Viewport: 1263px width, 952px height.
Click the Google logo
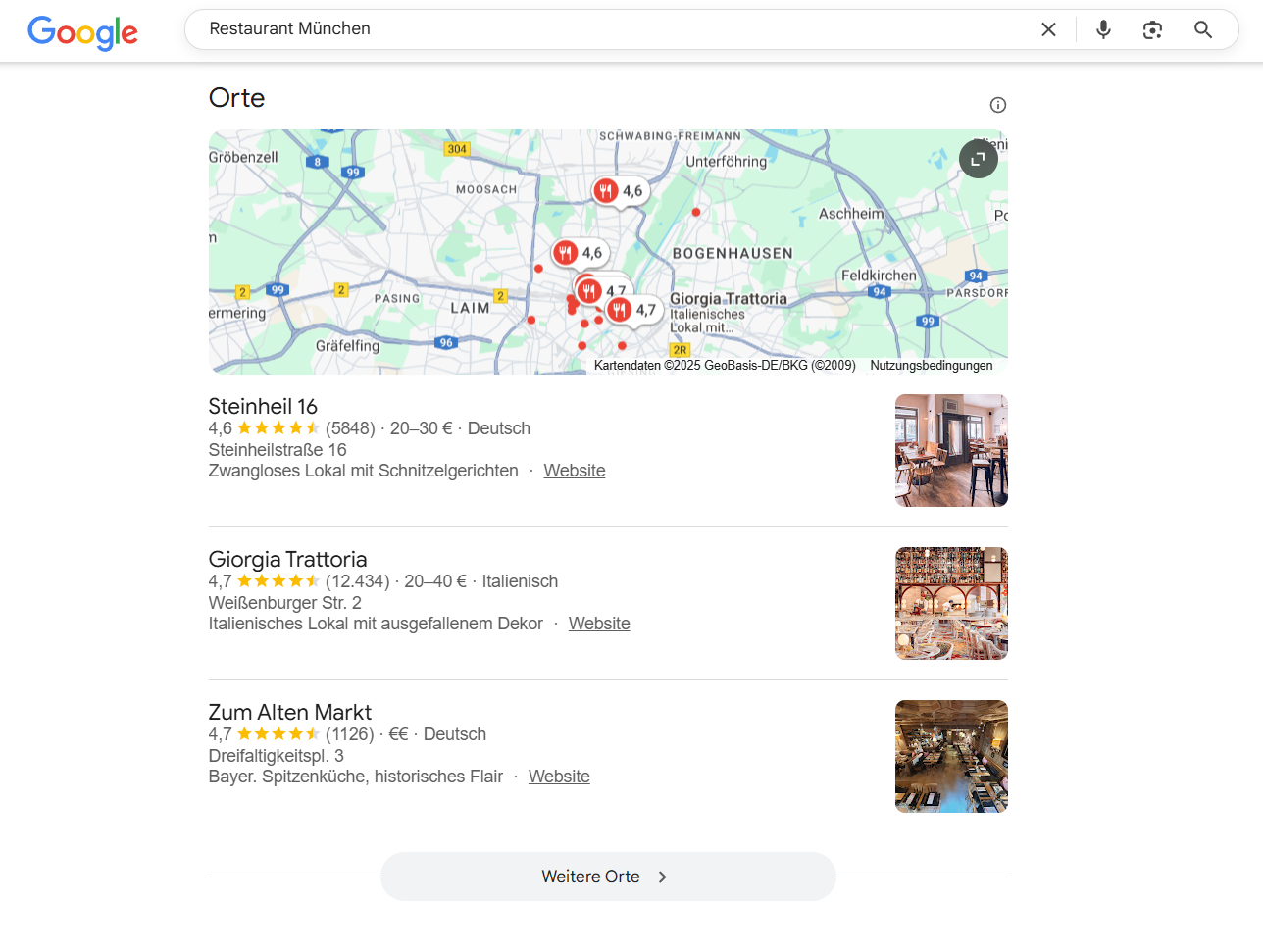[82, 32]
